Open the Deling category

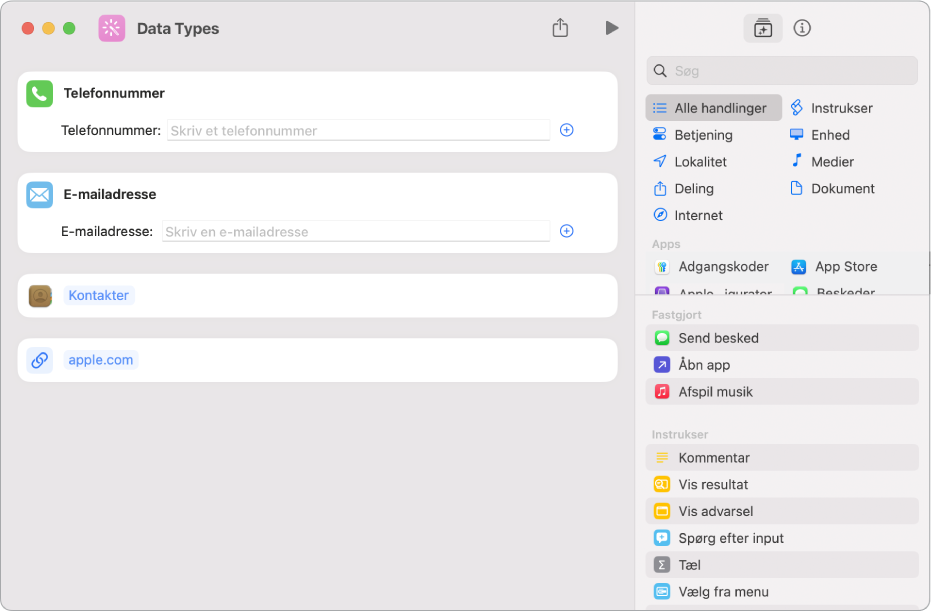pyautogui.click(x=683, y=188)
